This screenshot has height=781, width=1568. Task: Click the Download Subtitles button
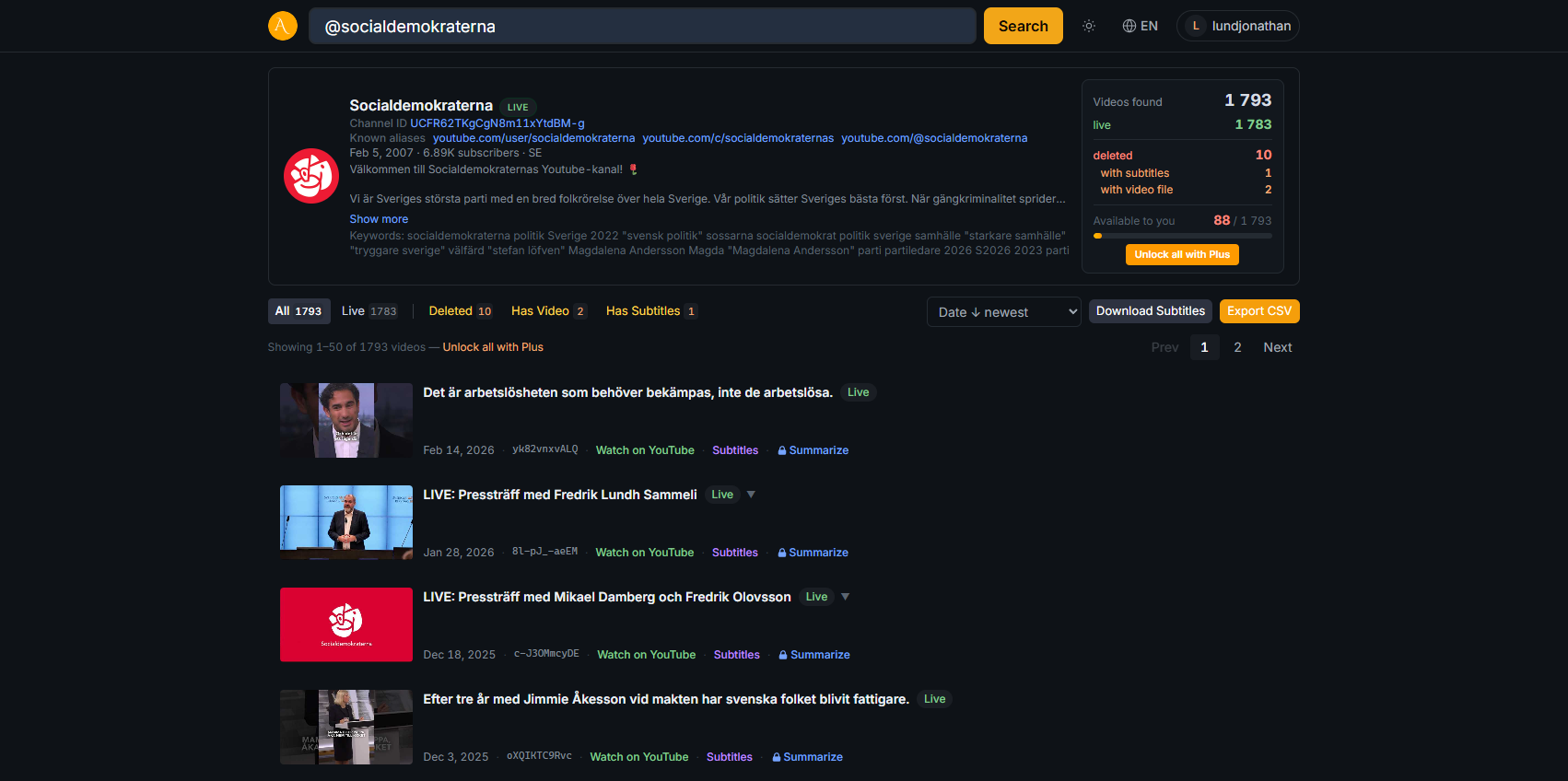[1151, 311]
